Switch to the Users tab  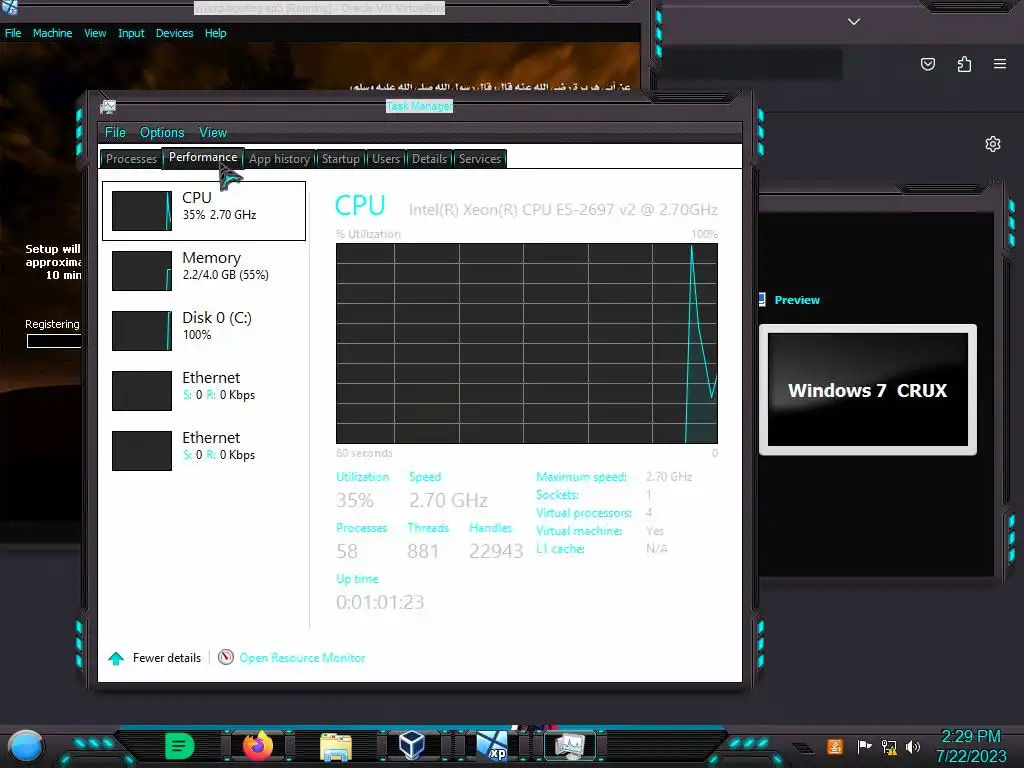click(386, 159)
